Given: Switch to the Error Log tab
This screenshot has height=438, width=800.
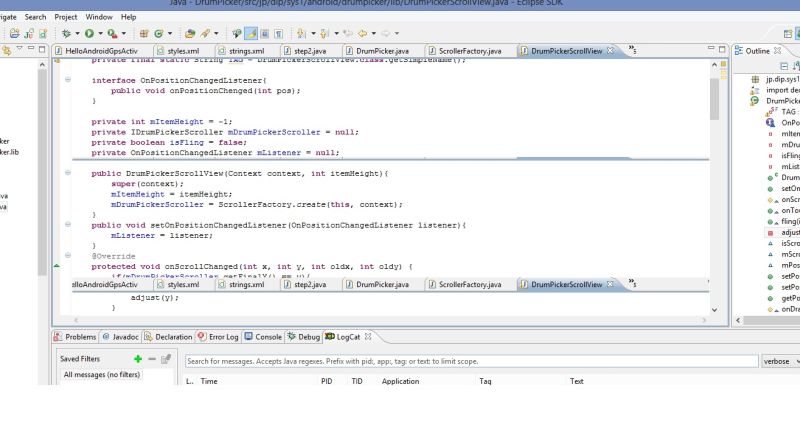Looking at the screenshot, I should [x=218, y=336].
